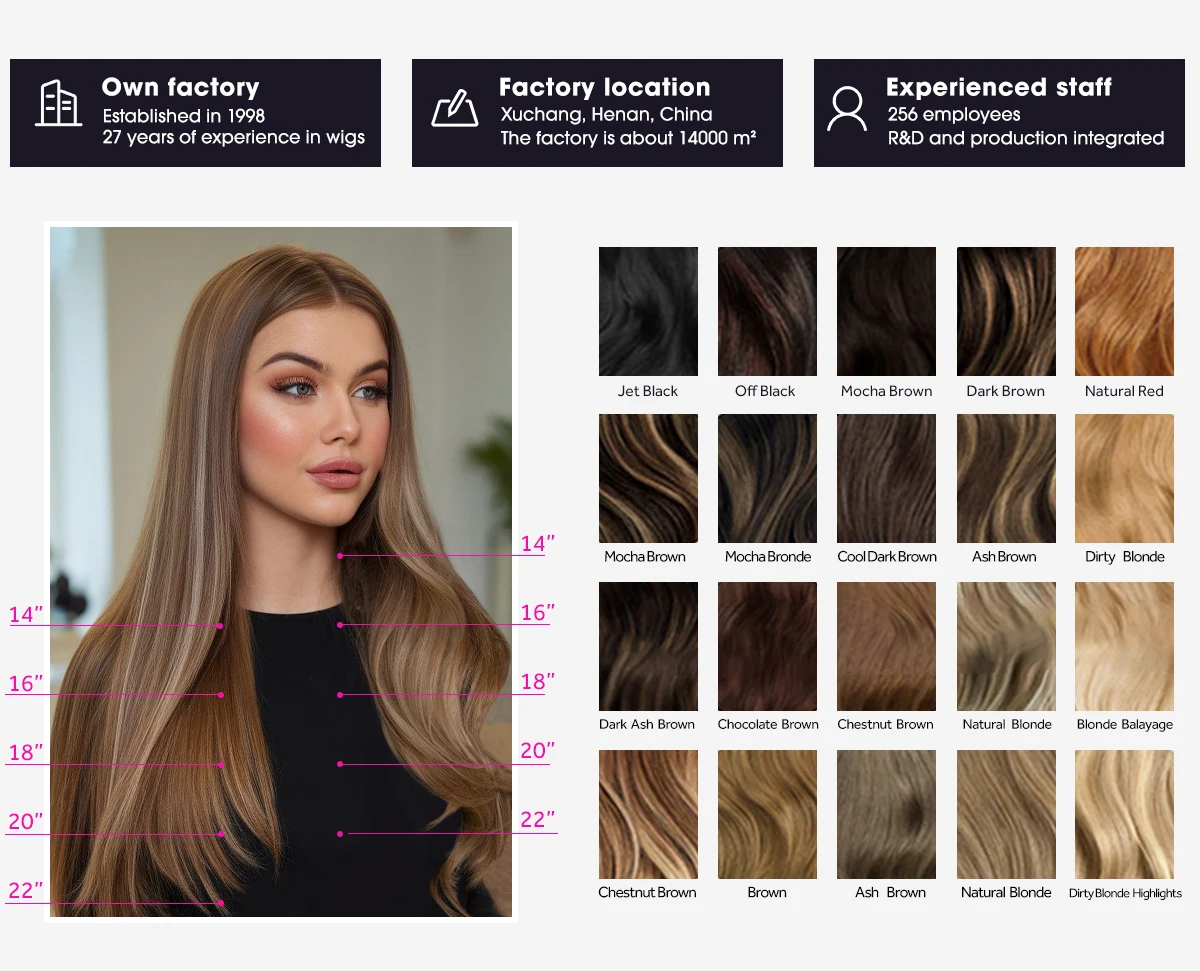The height and width of the screenshot is (971, 1200).
Task: Click the "256 employees" text
Action: pyautogui.click(x=954, y=115)
